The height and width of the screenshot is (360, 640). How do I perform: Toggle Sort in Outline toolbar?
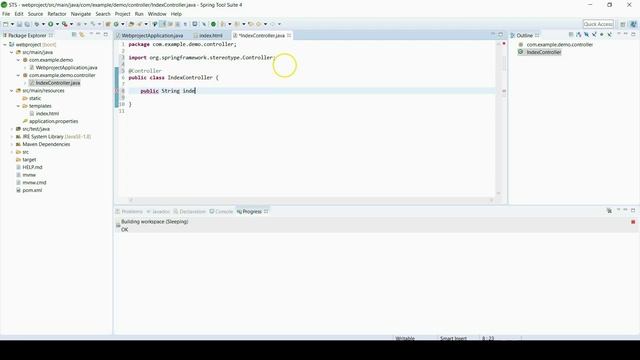pyautogui.click(x=579, y=35)
